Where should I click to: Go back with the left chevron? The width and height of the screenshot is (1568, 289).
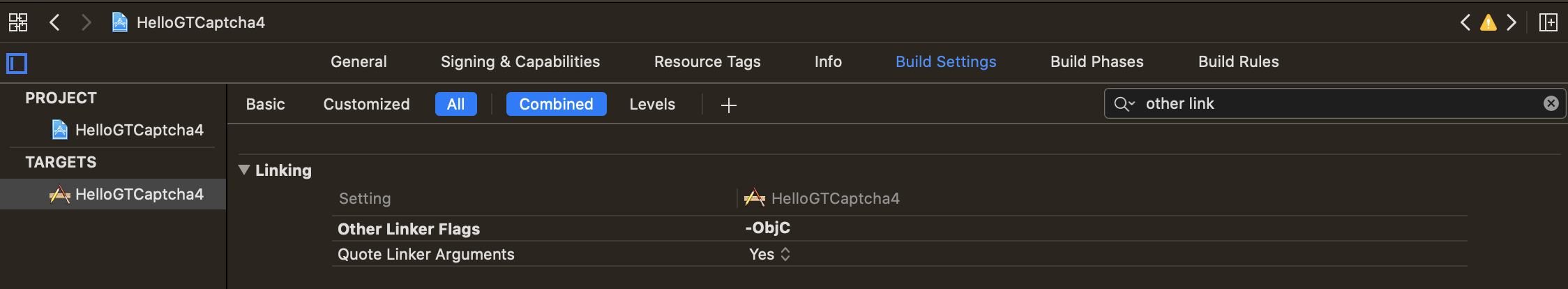pyautogui.click(x=54, y=22)
